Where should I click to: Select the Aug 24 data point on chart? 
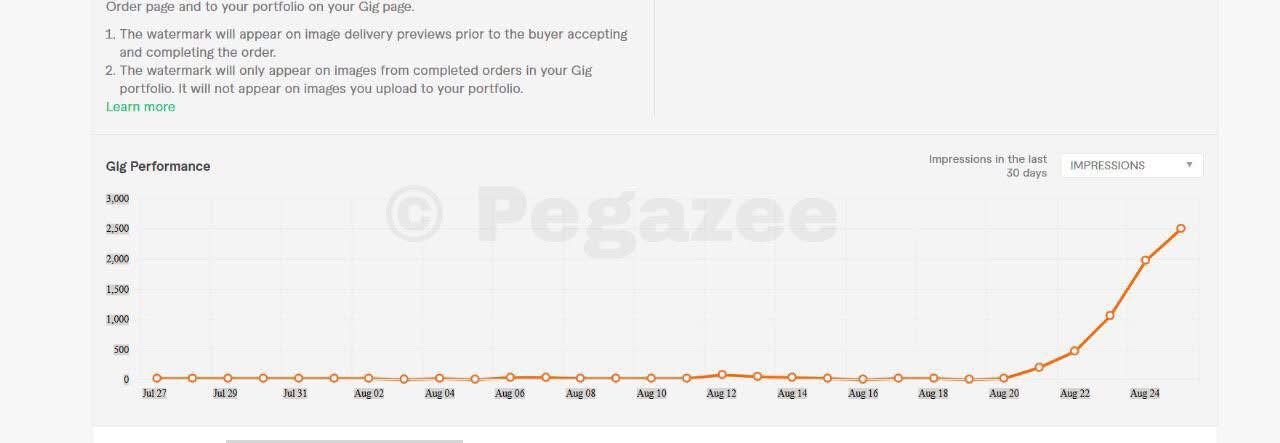pyautogui.click(x=1145, y=260)
